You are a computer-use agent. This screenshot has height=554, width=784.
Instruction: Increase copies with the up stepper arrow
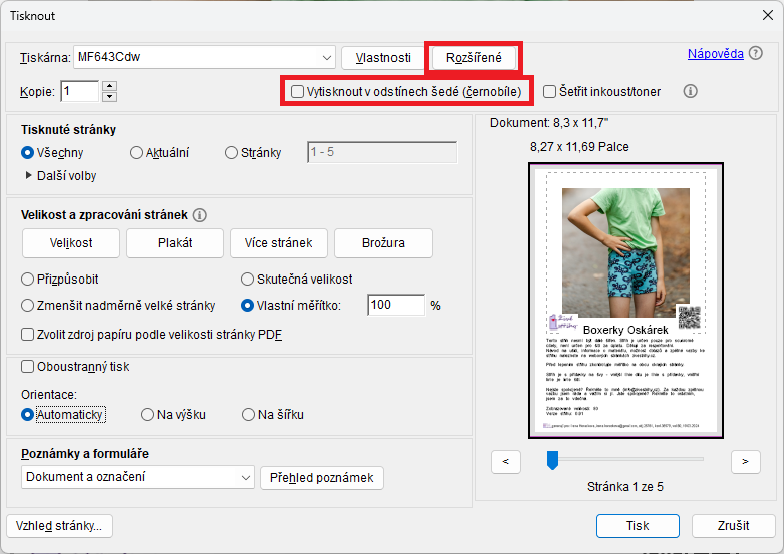point(110,86)
